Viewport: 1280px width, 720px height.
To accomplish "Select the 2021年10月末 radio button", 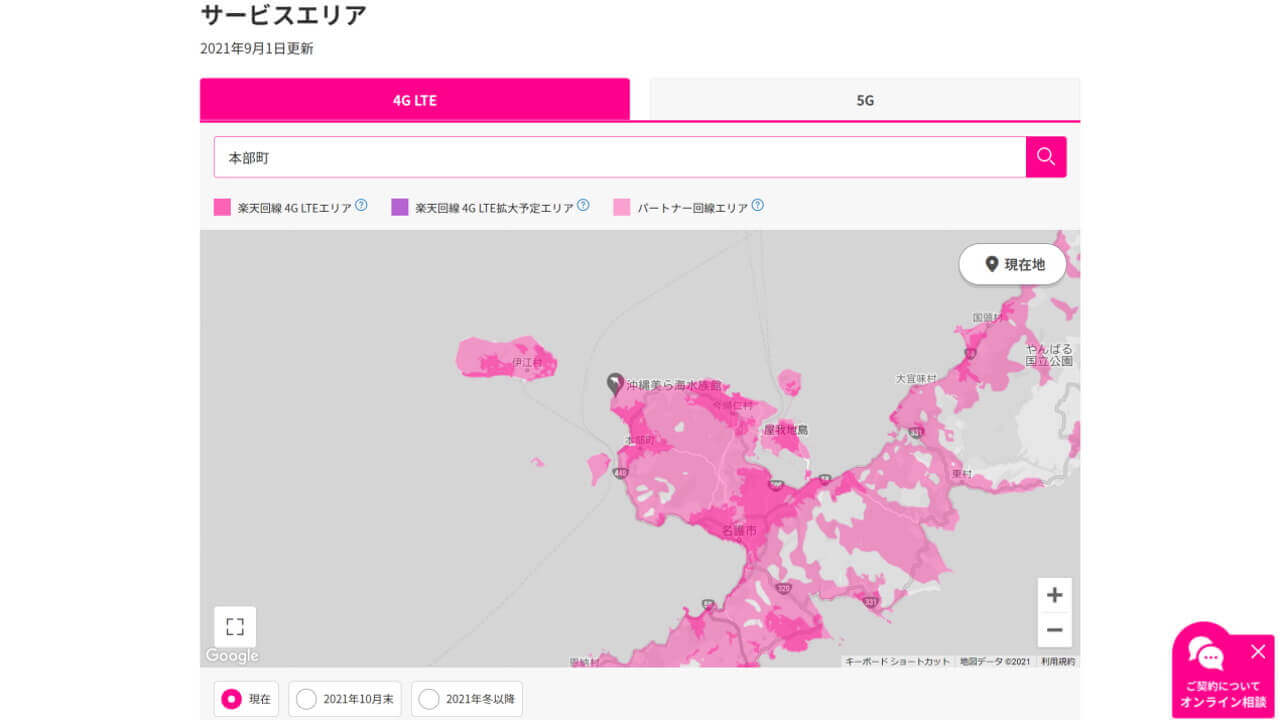I will (x=305, y=699).
